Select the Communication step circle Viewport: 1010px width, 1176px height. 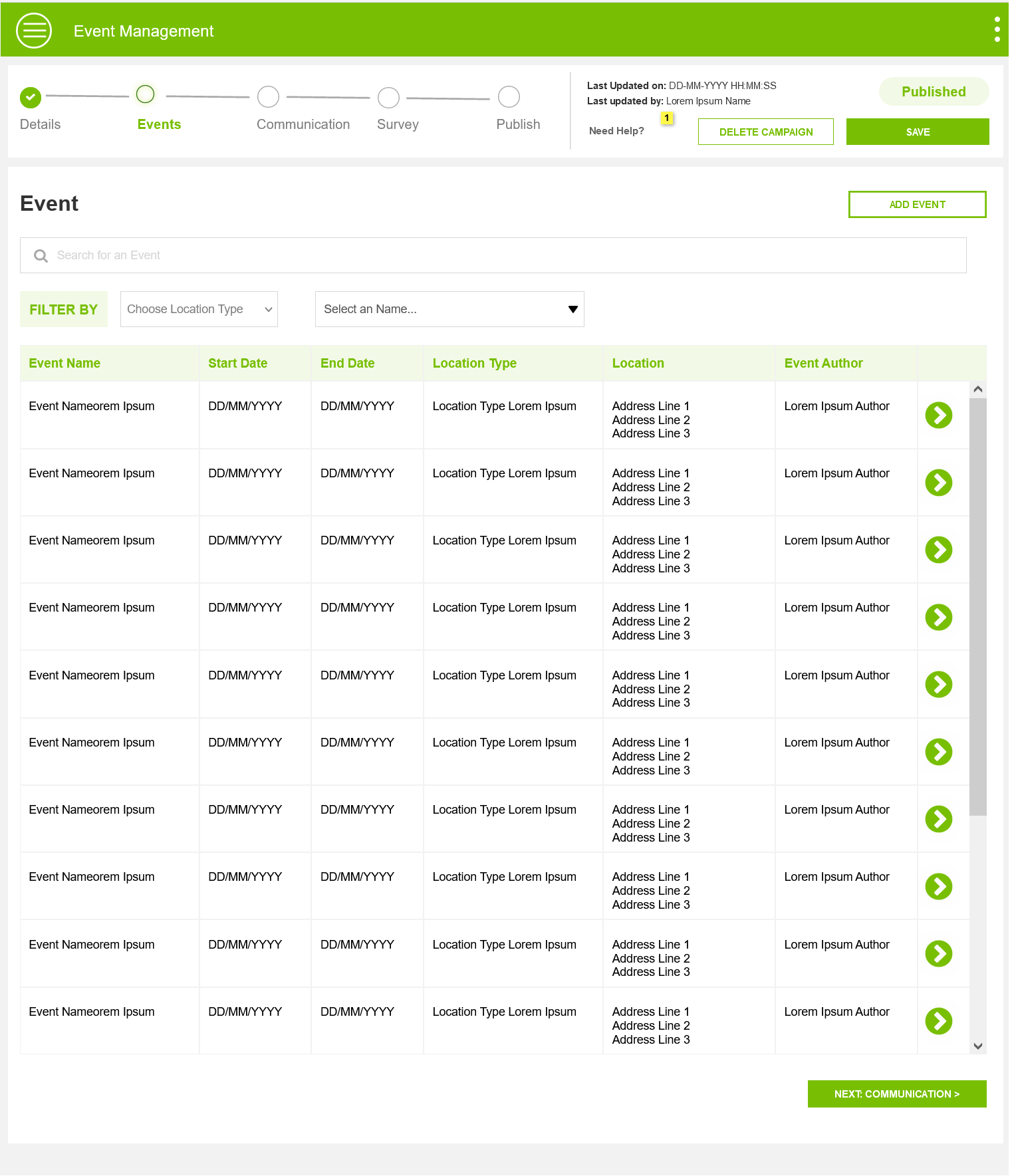point(268,97)
